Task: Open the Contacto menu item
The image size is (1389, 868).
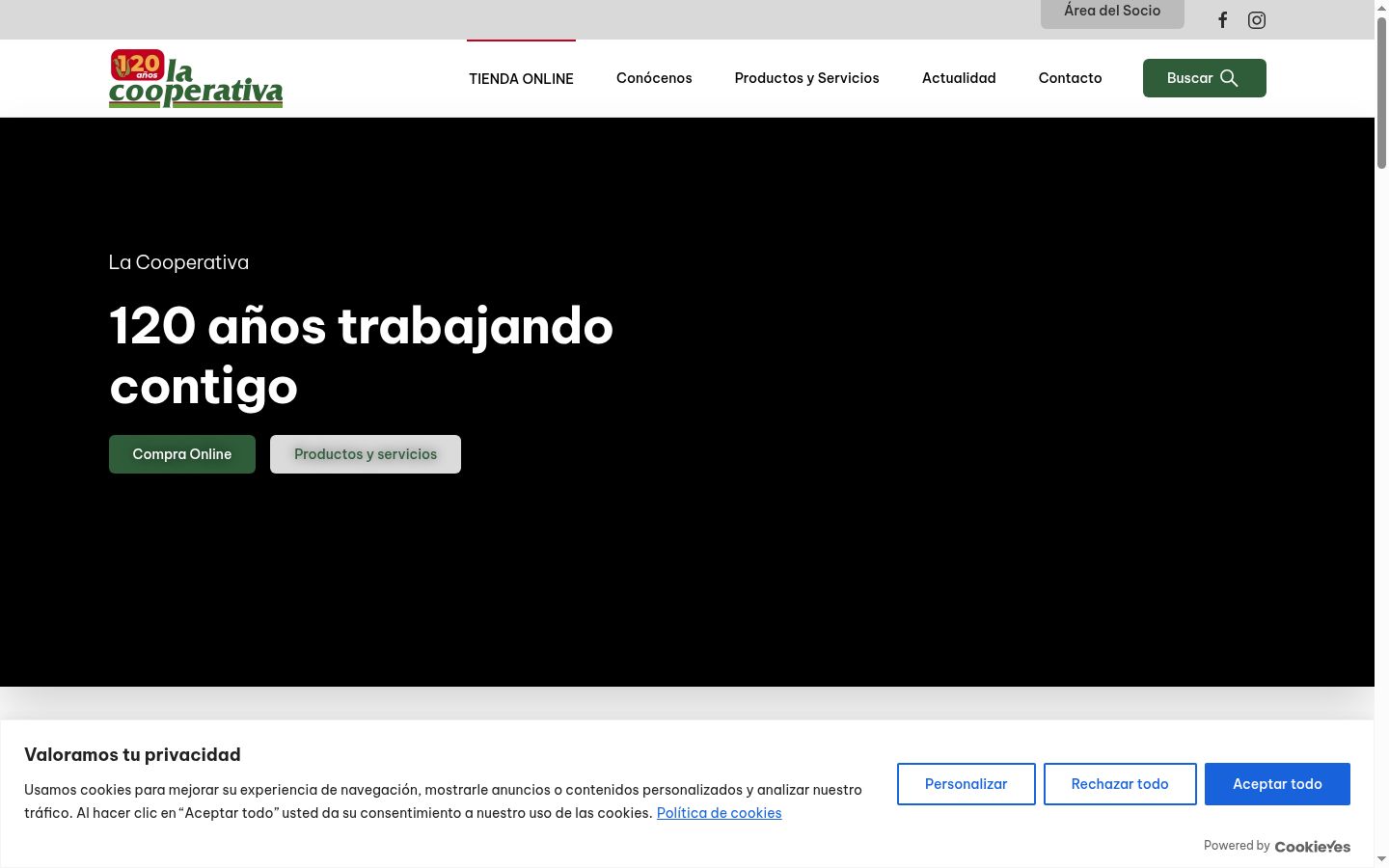Action: [1070, 78]
